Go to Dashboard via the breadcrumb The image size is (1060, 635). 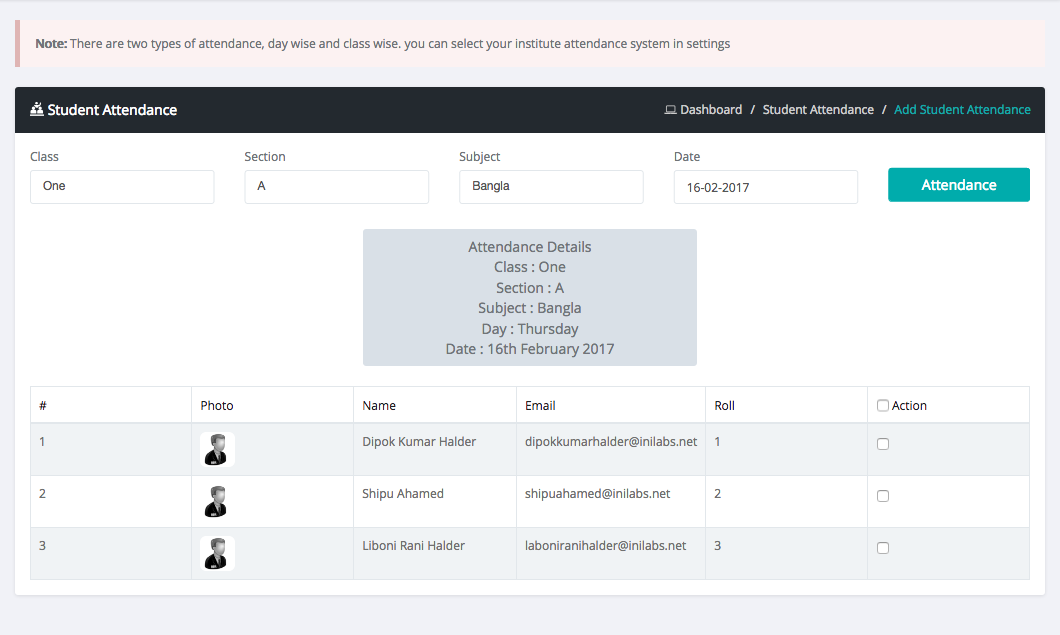710,110
